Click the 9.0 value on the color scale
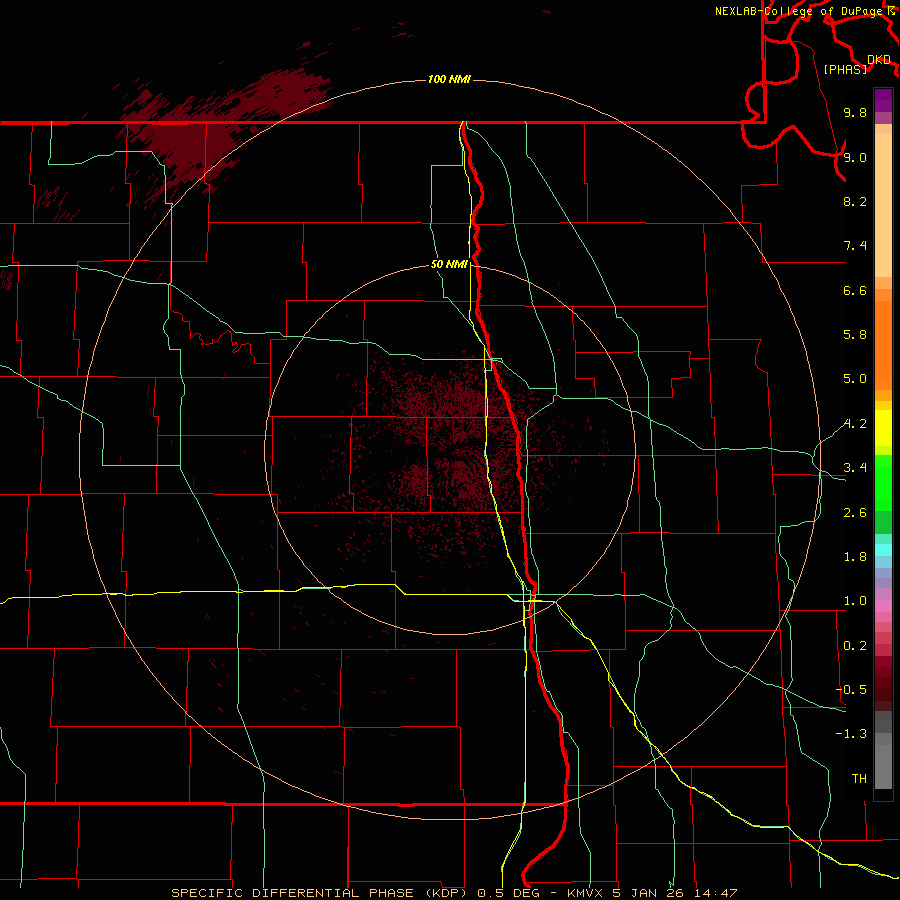This screenshot has height=900, width=900. (x=855, y=157)
